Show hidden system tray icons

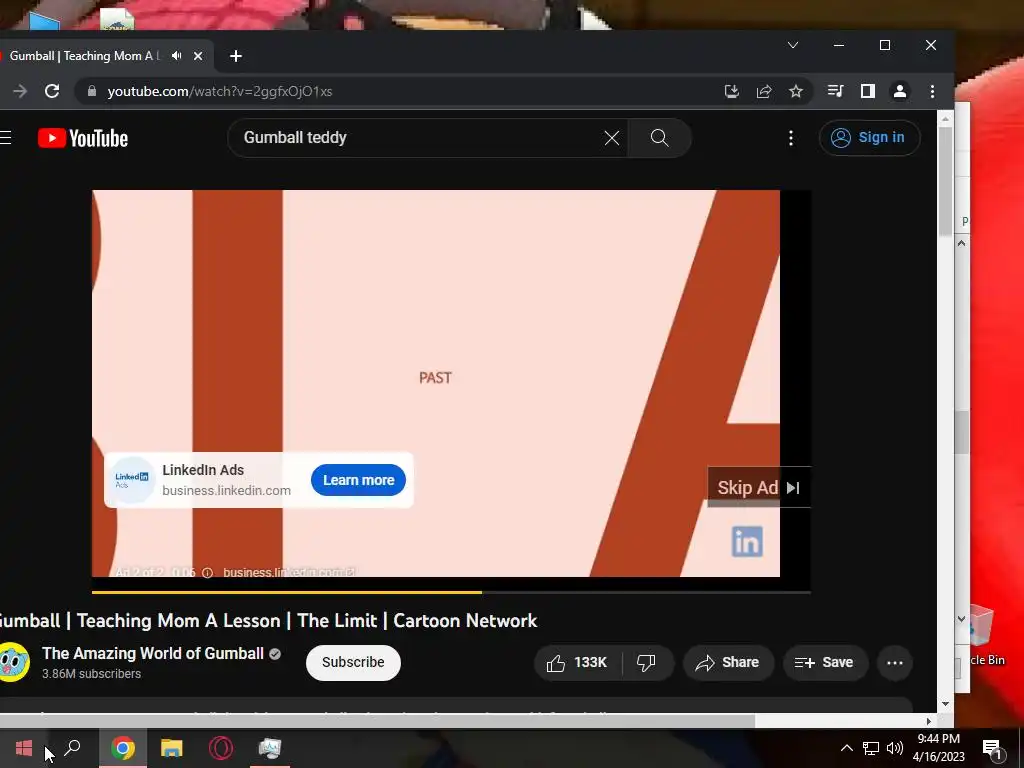point(846,748)
